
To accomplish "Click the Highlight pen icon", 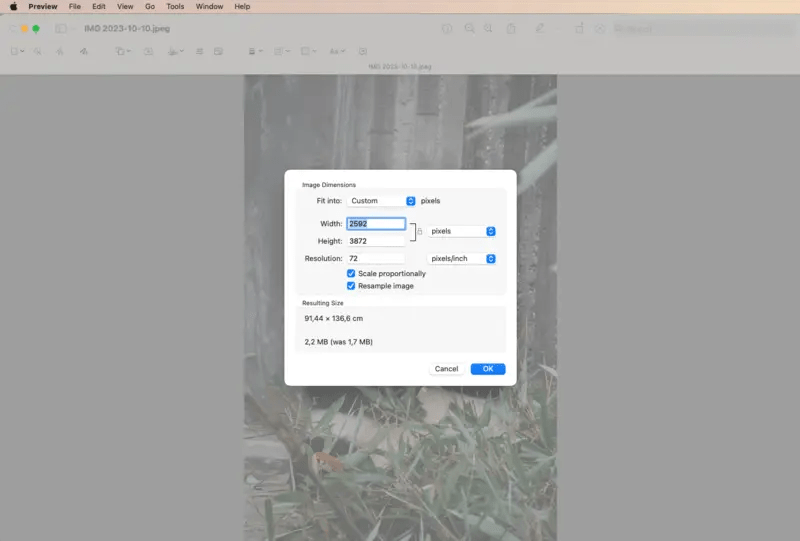I will click(539, 29).
